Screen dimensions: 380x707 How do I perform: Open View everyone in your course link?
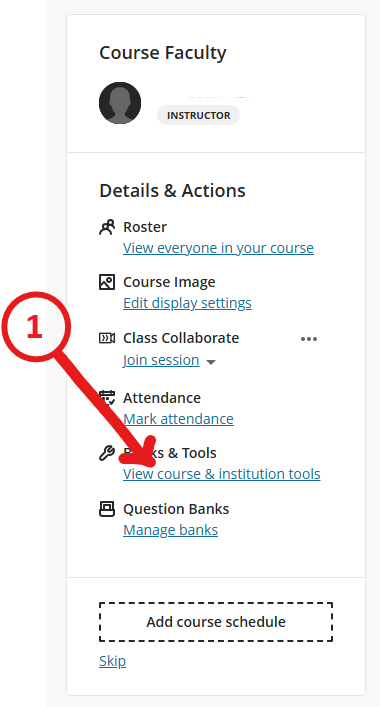coord(218,248)
